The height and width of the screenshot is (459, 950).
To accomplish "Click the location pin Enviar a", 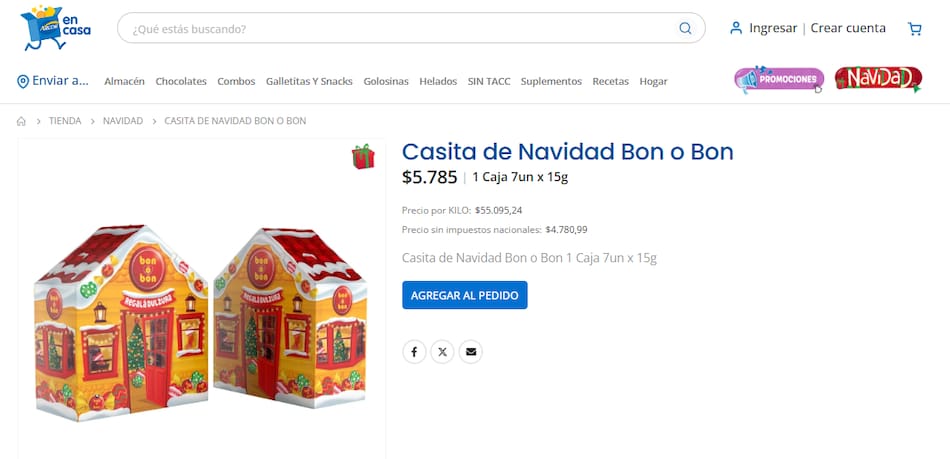I will 53,81.
